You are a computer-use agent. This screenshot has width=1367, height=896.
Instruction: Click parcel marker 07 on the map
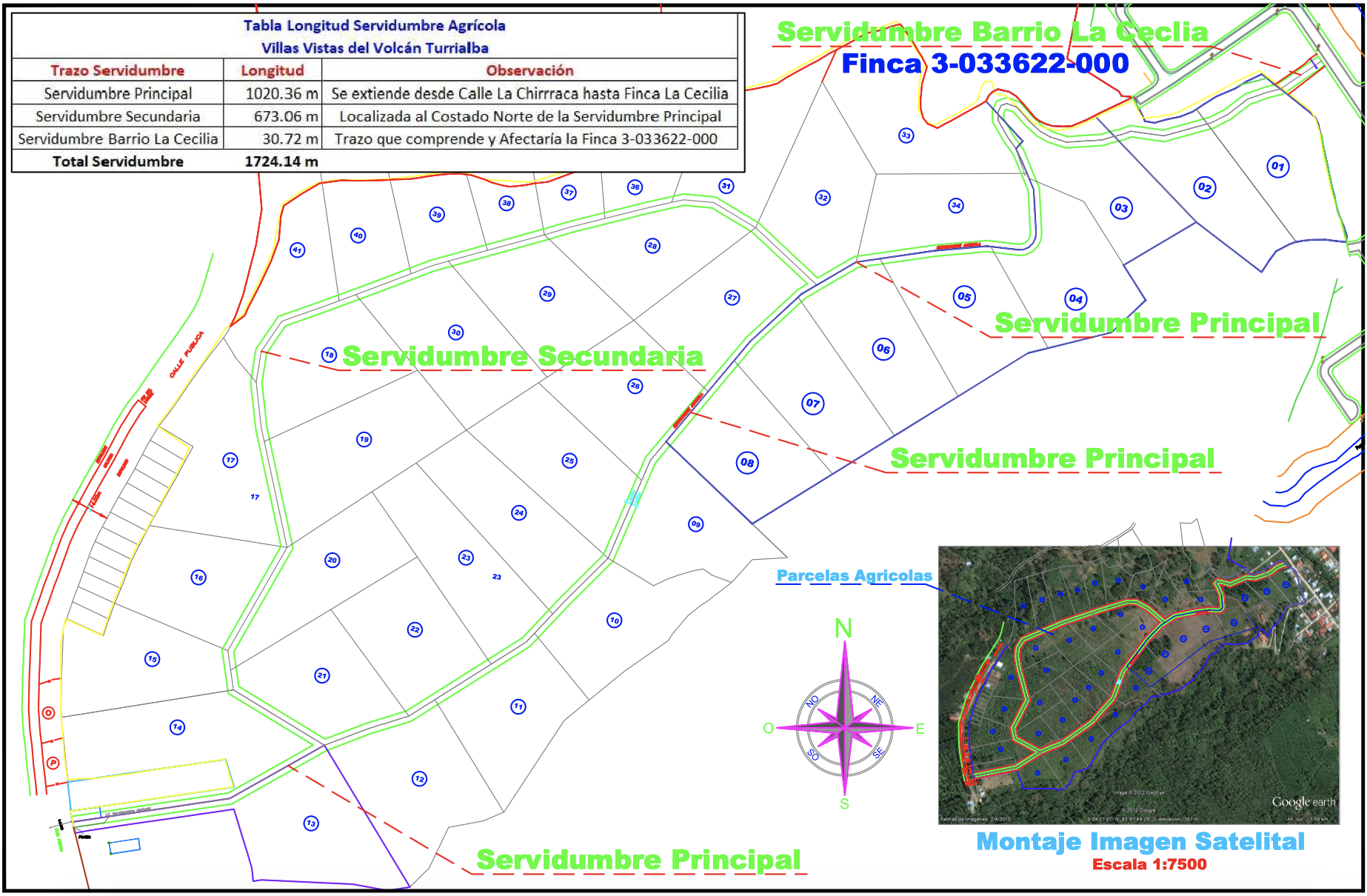coord(813,404)
